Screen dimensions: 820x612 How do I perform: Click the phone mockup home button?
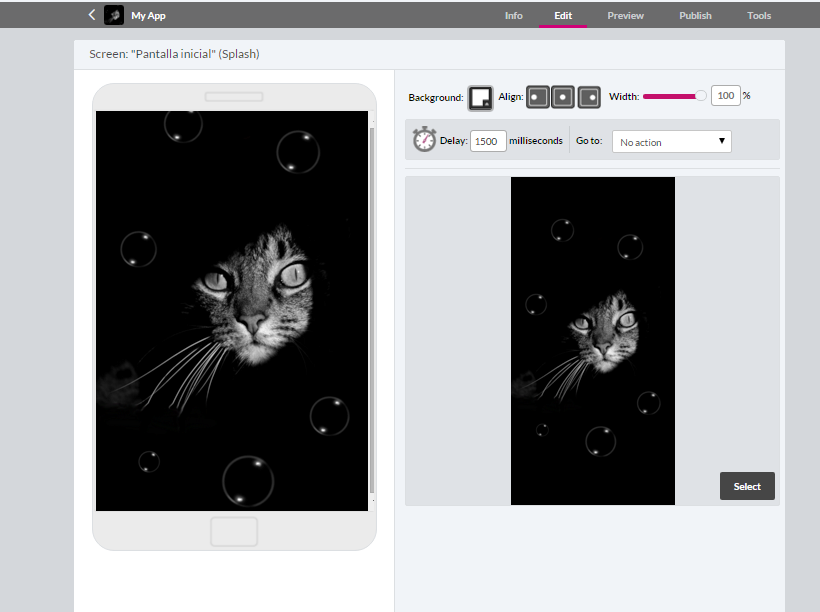(234, 531)
